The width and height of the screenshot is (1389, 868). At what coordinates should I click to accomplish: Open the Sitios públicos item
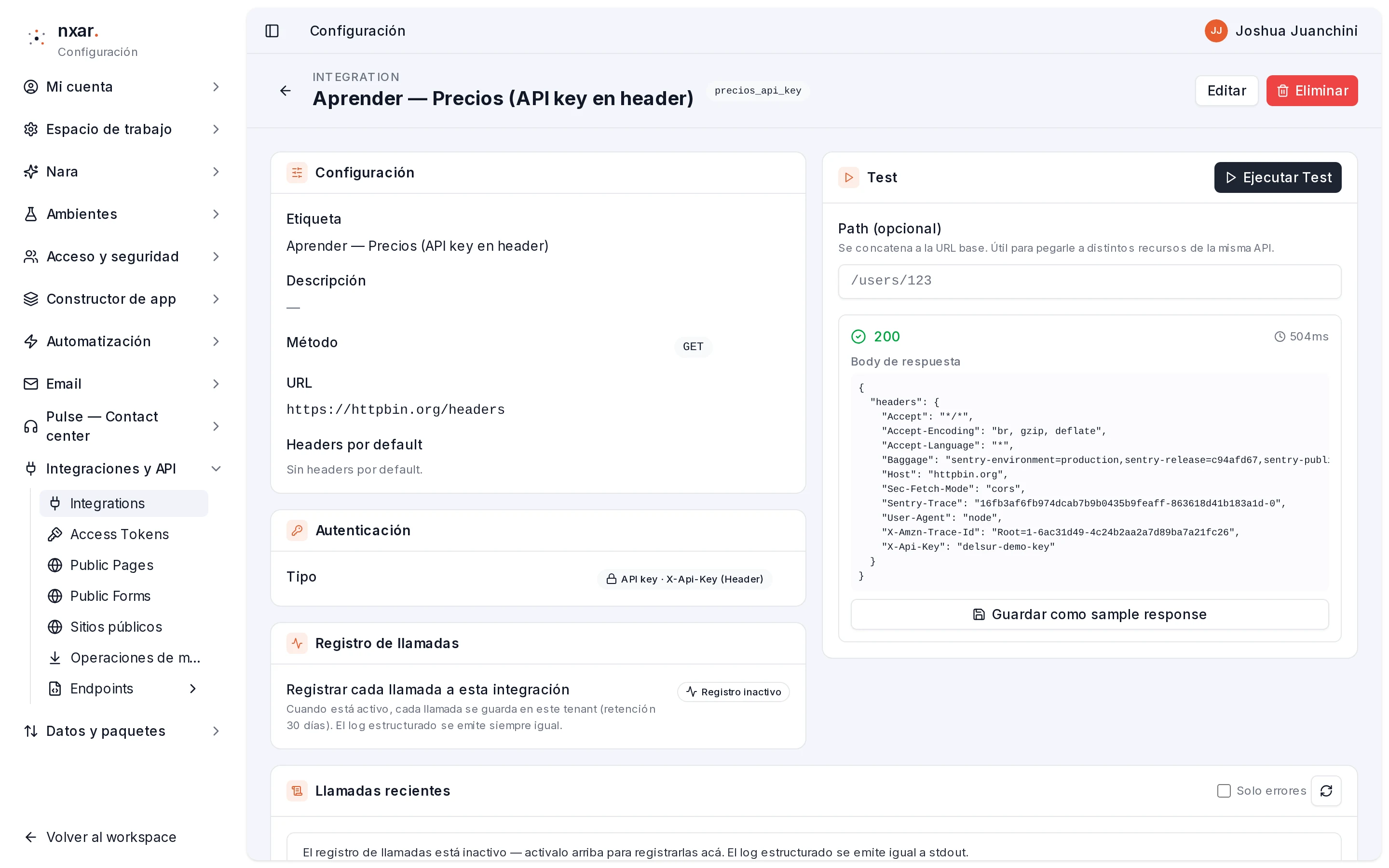coord(124,627)
